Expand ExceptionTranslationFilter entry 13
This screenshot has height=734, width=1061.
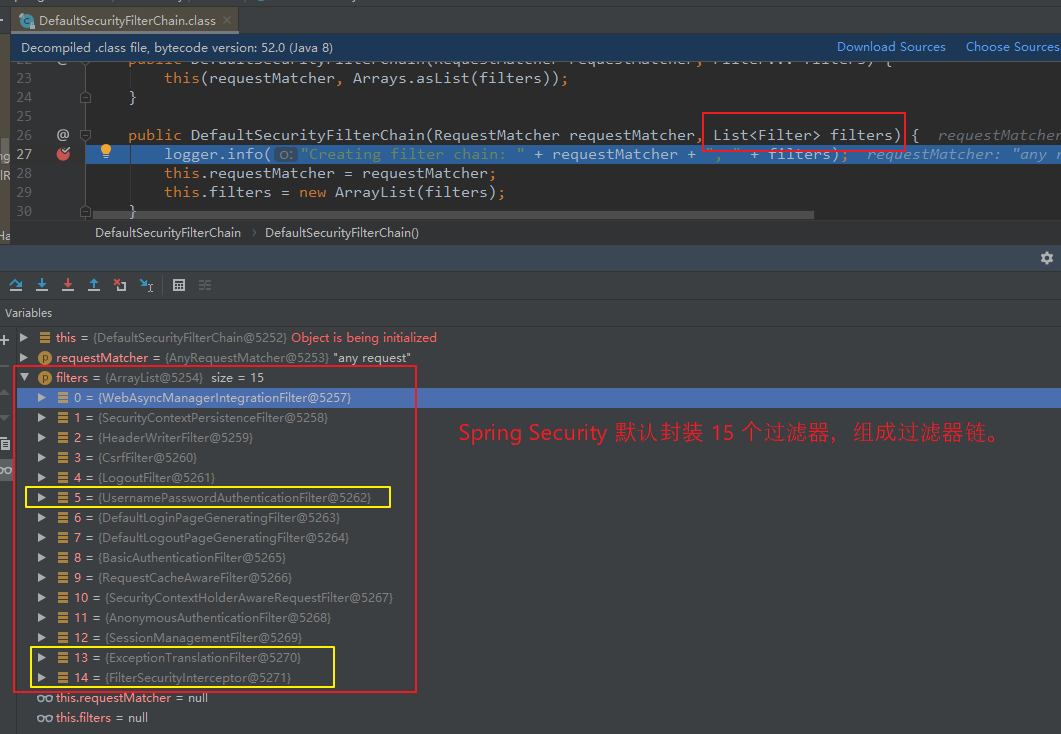(42, 657)
